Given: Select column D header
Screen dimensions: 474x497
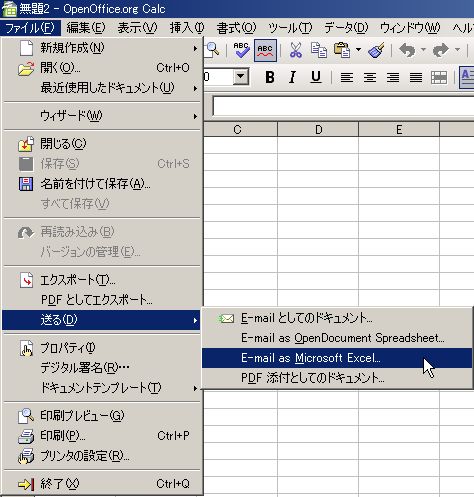Looking at the screenshot, I should pos(318,129).
